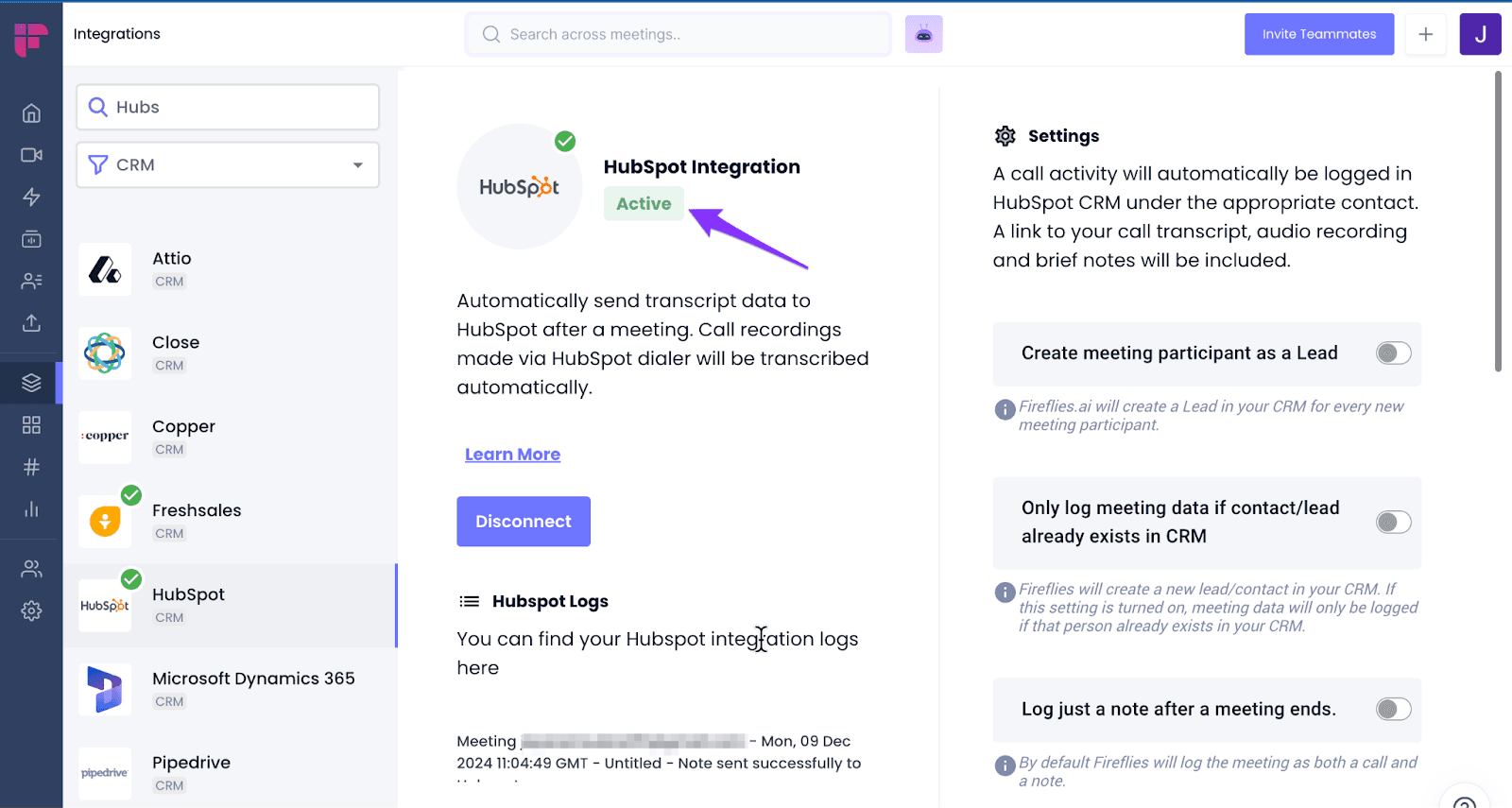
Task: Click the integrations search box with Hubs
Action: point(228,107)
